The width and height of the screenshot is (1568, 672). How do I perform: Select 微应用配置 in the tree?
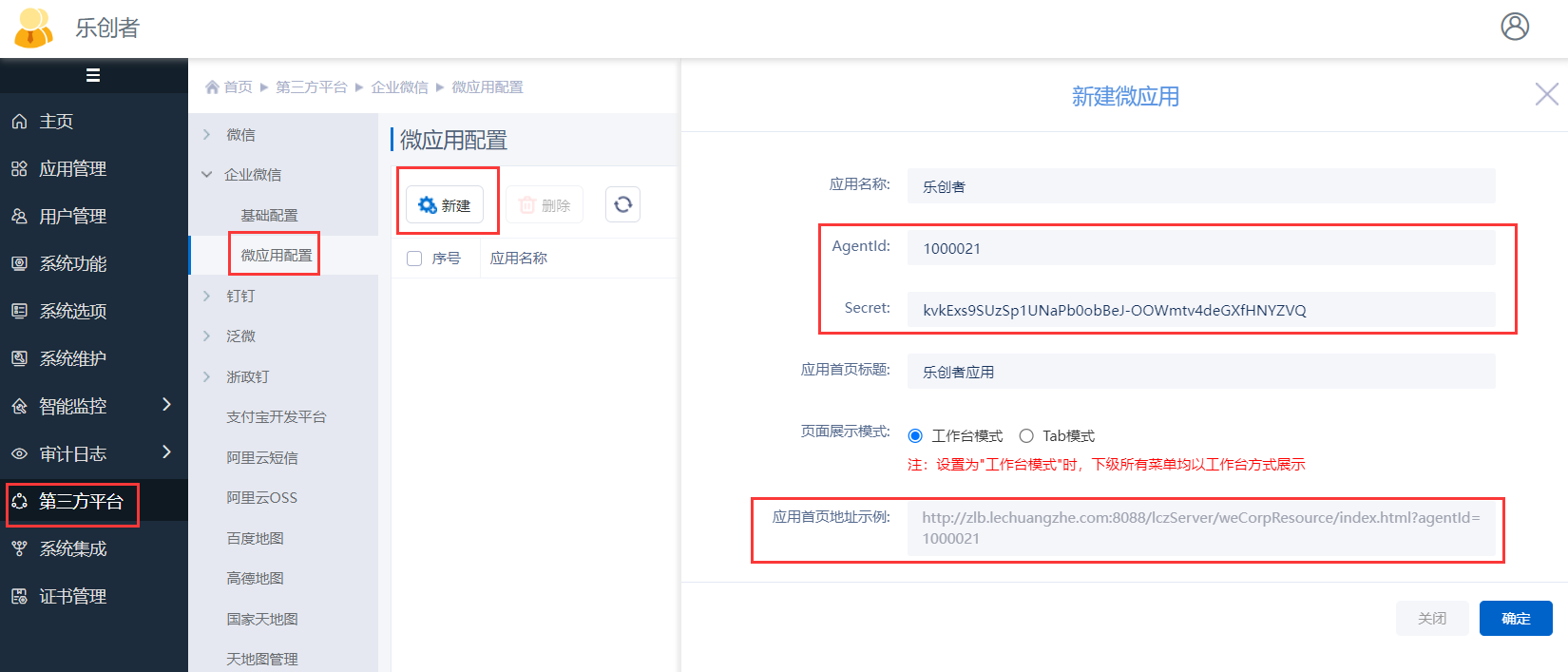coord(276,256)
